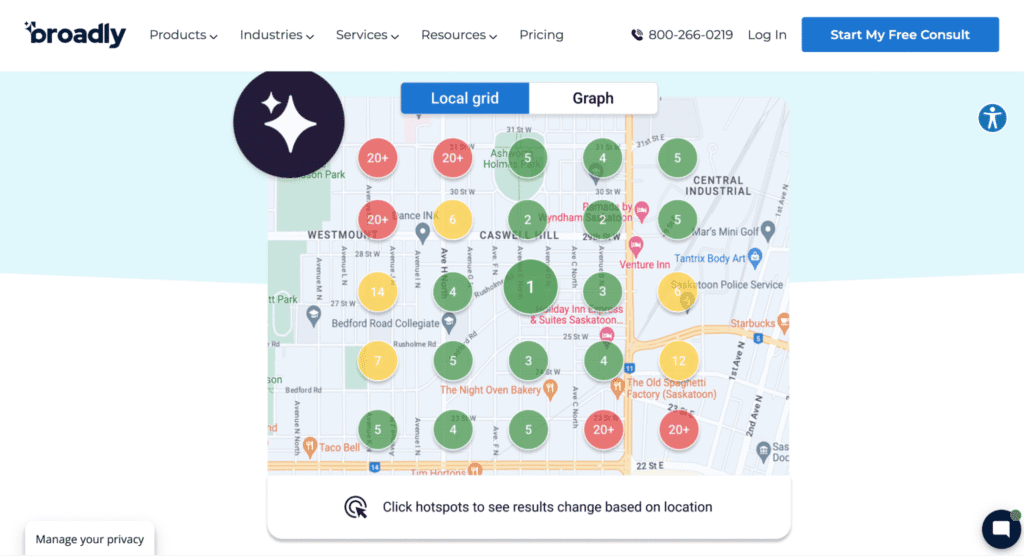
Task: Click the Holiday Inn Express hotel pin
Action: point(607,336)
